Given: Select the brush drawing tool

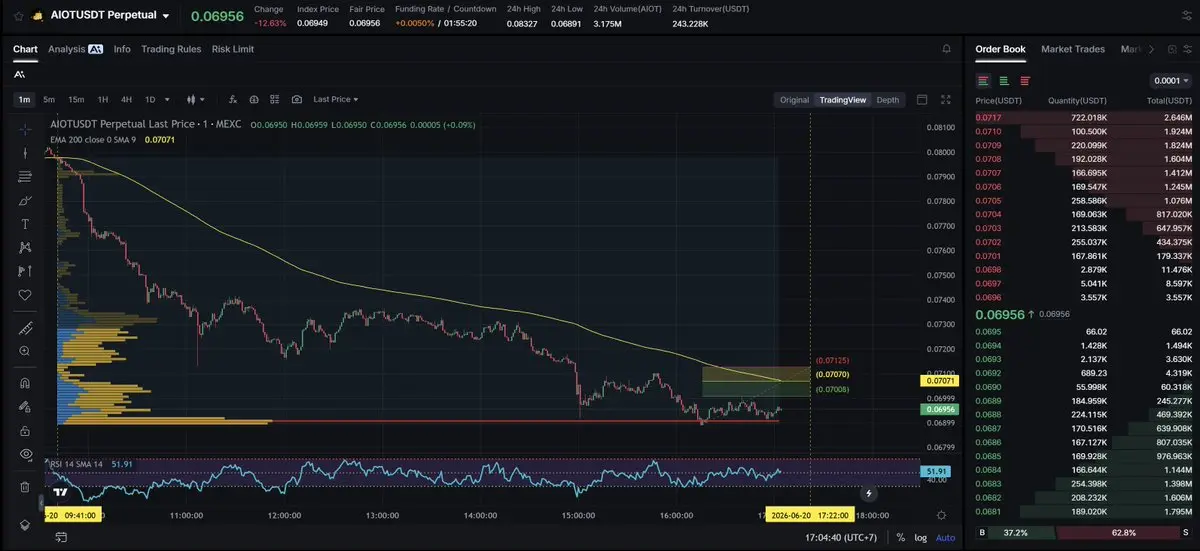Looking at the screenshot, I should 25,200.
